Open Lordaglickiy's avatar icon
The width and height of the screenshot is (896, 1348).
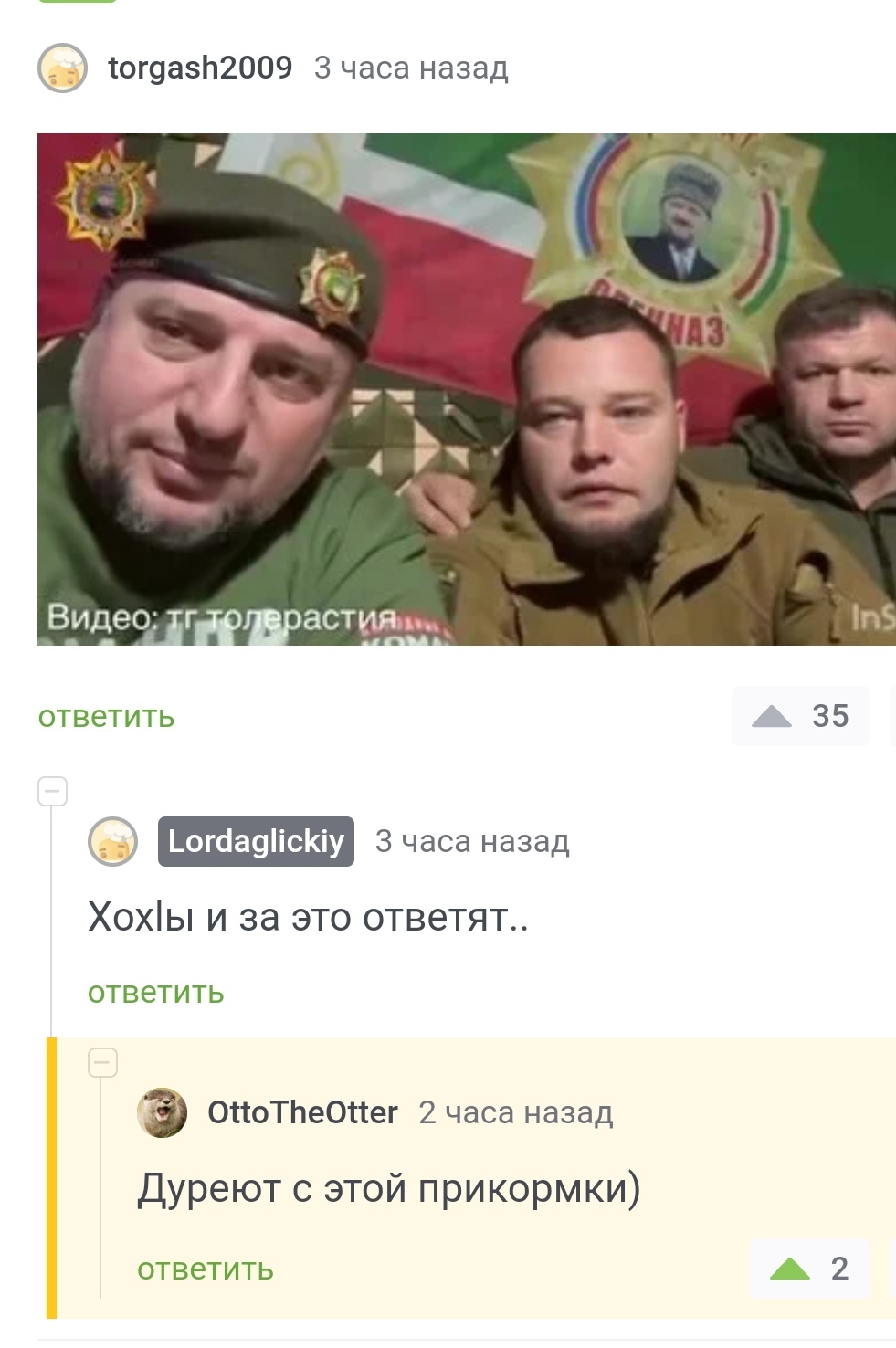click(x=112, y=841)
